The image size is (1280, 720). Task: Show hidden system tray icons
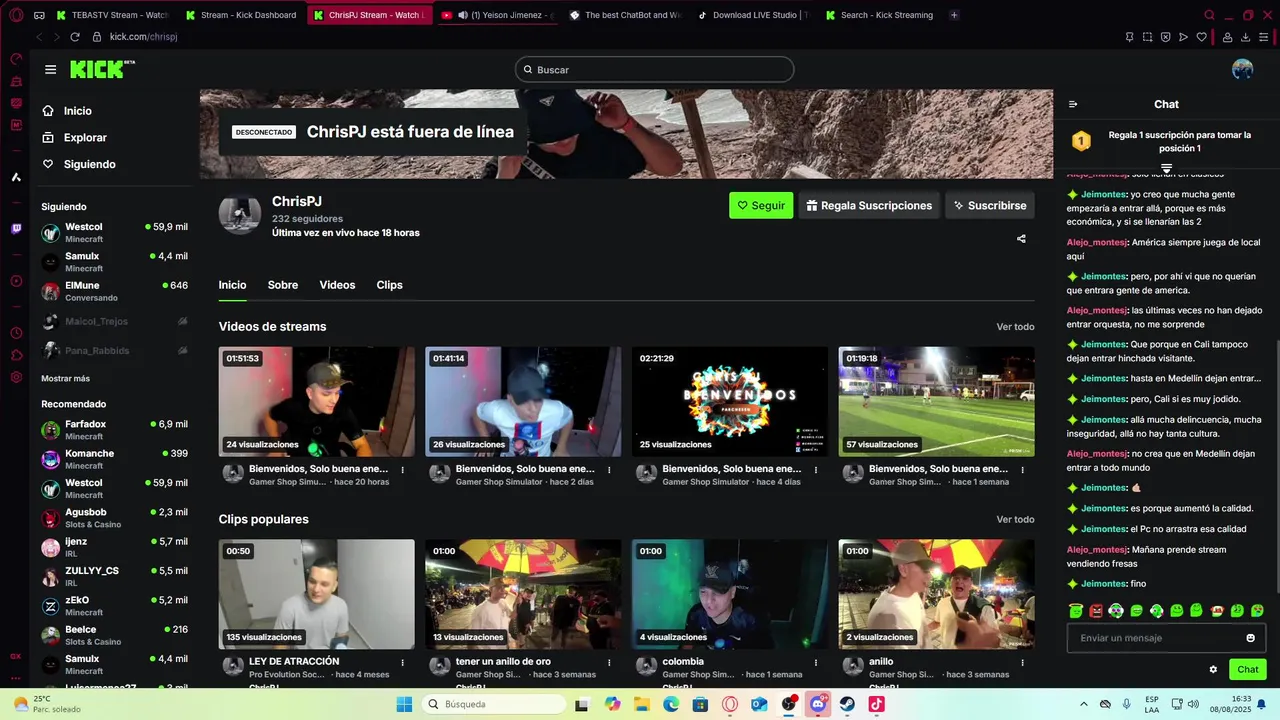point(1084,704)
